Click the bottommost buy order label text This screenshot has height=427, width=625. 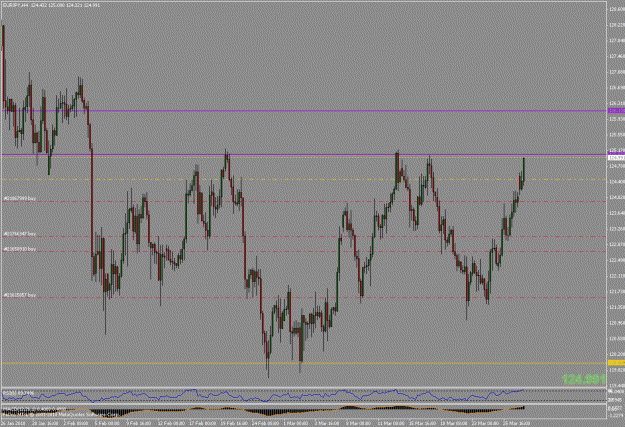[x=20, y=295]
